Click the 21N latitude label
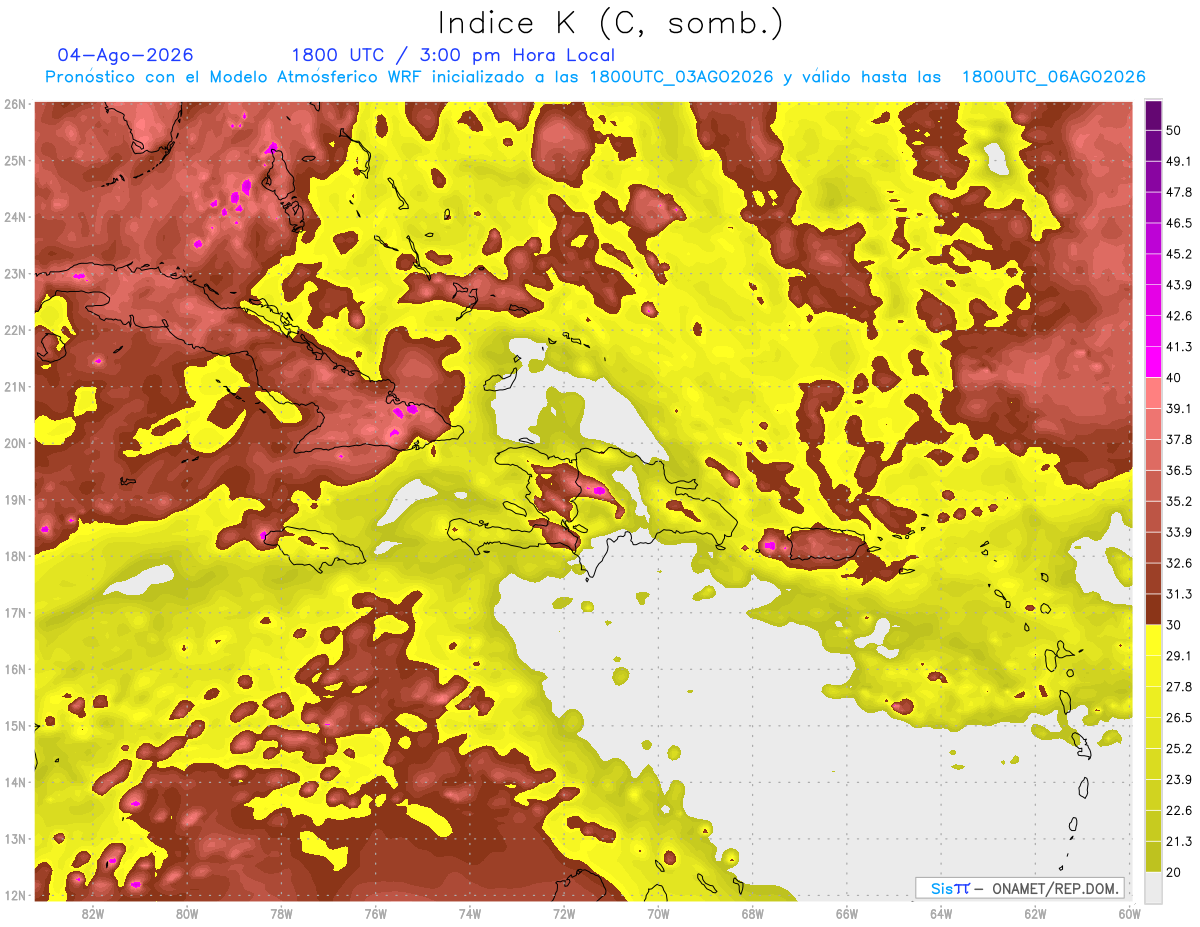Image resolution: width=1200 pixels, height=927 pixels. pyautogui.click(x=15, y=386)
